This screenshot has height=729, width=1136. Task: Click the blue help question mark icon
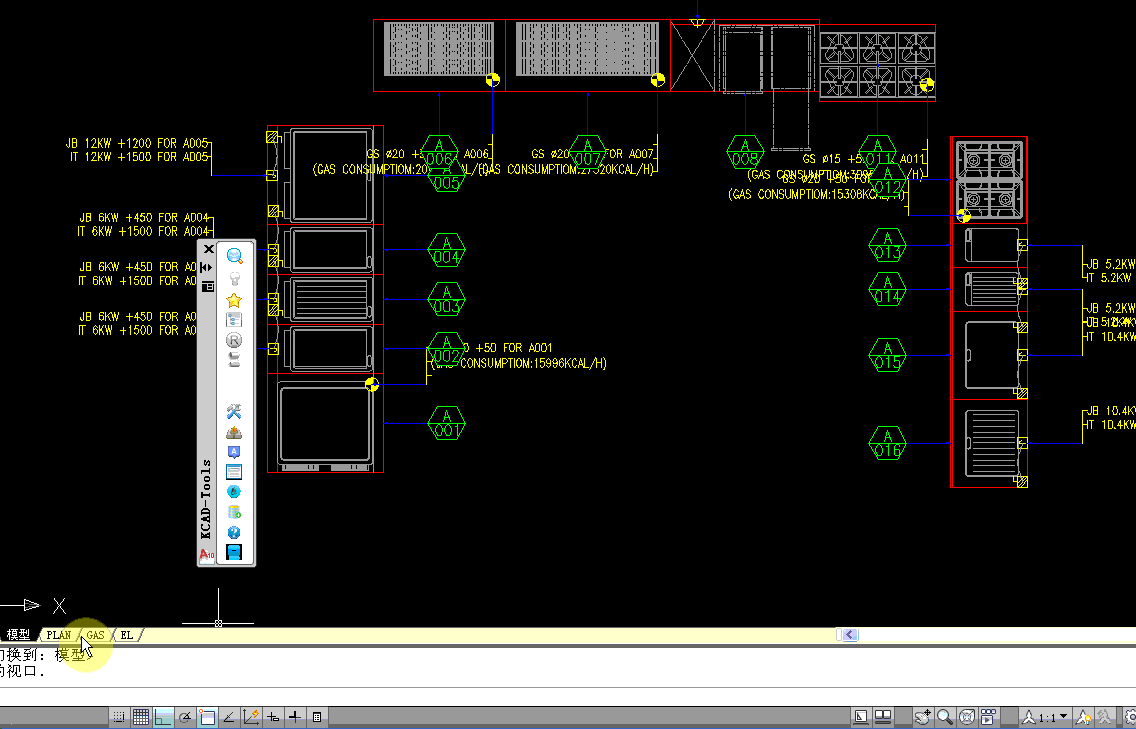234,532
